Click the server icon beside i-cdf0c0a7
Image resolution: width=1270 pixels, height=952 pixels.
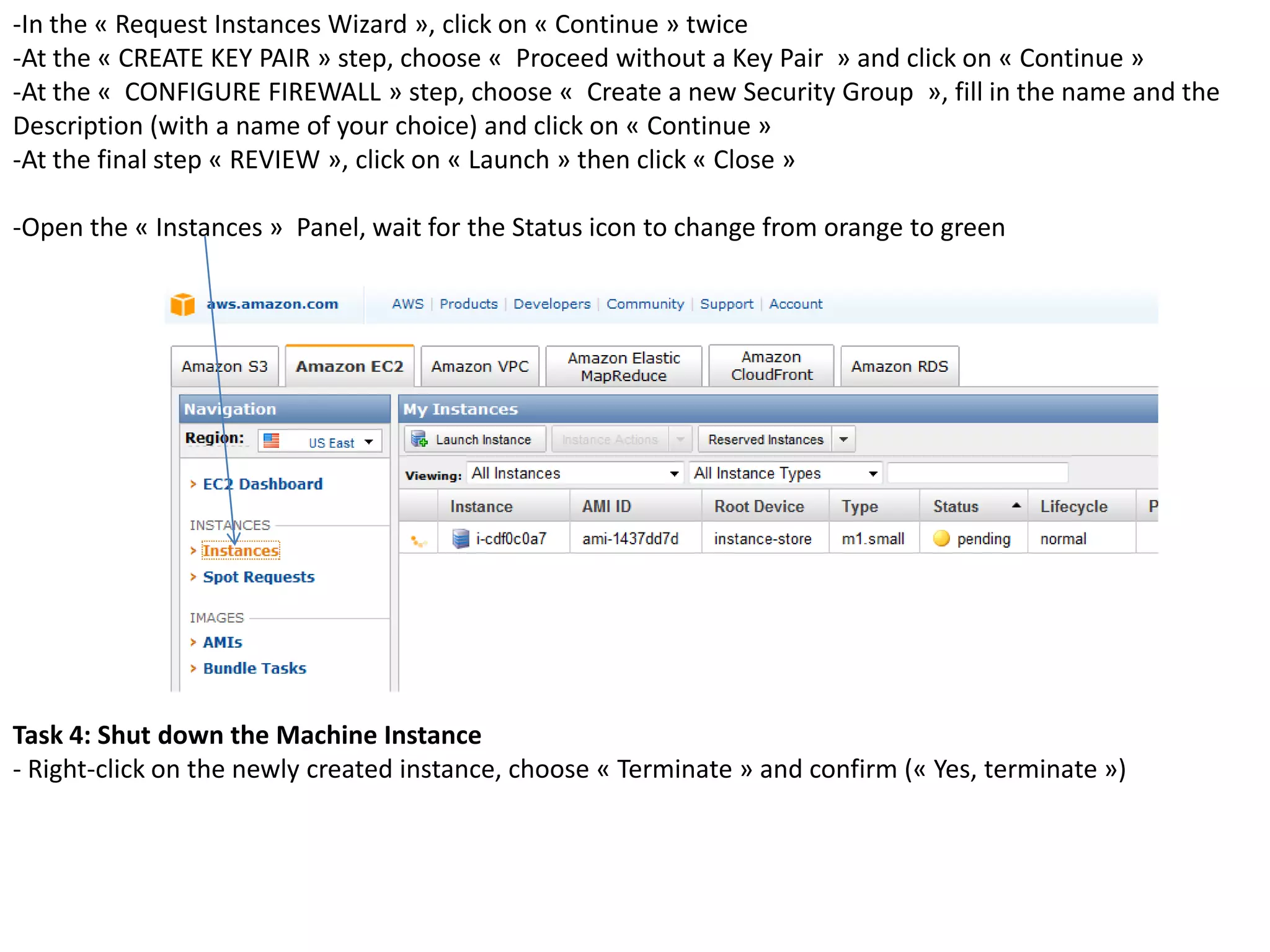[460, 538]
